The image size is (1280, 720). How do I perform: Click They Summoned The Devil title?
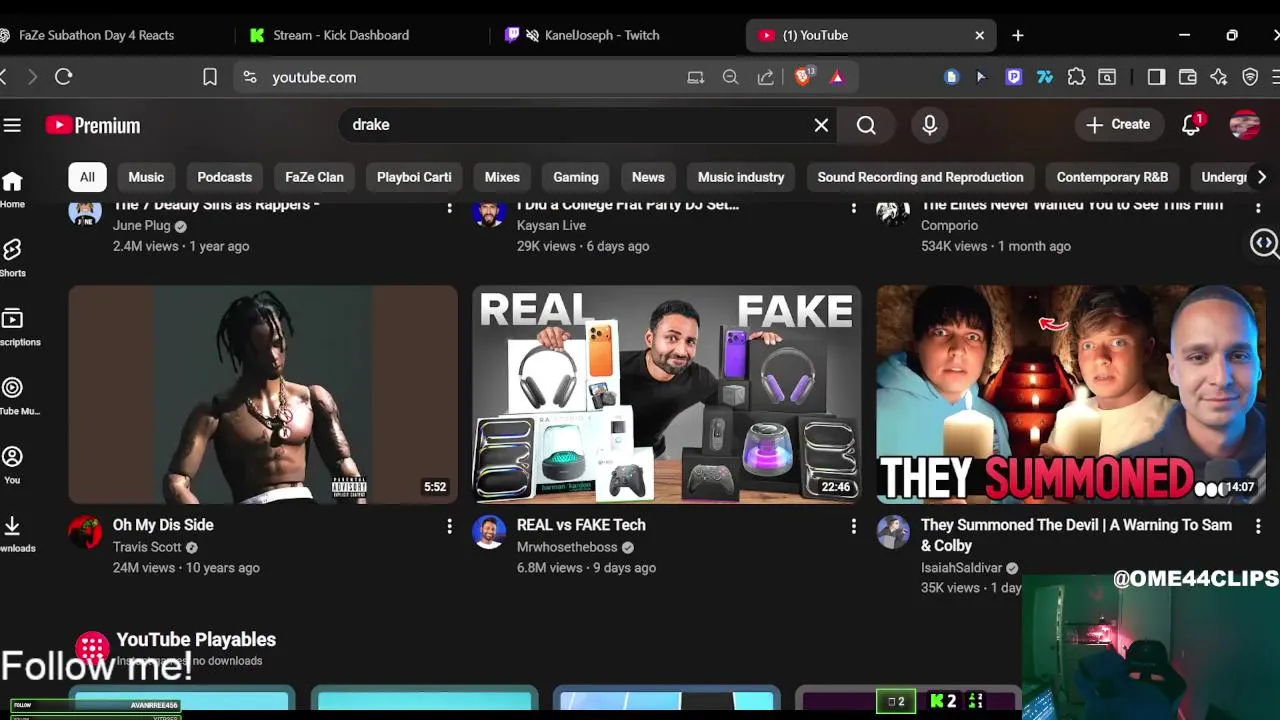pyautogui.click(x=1076, y=535)
